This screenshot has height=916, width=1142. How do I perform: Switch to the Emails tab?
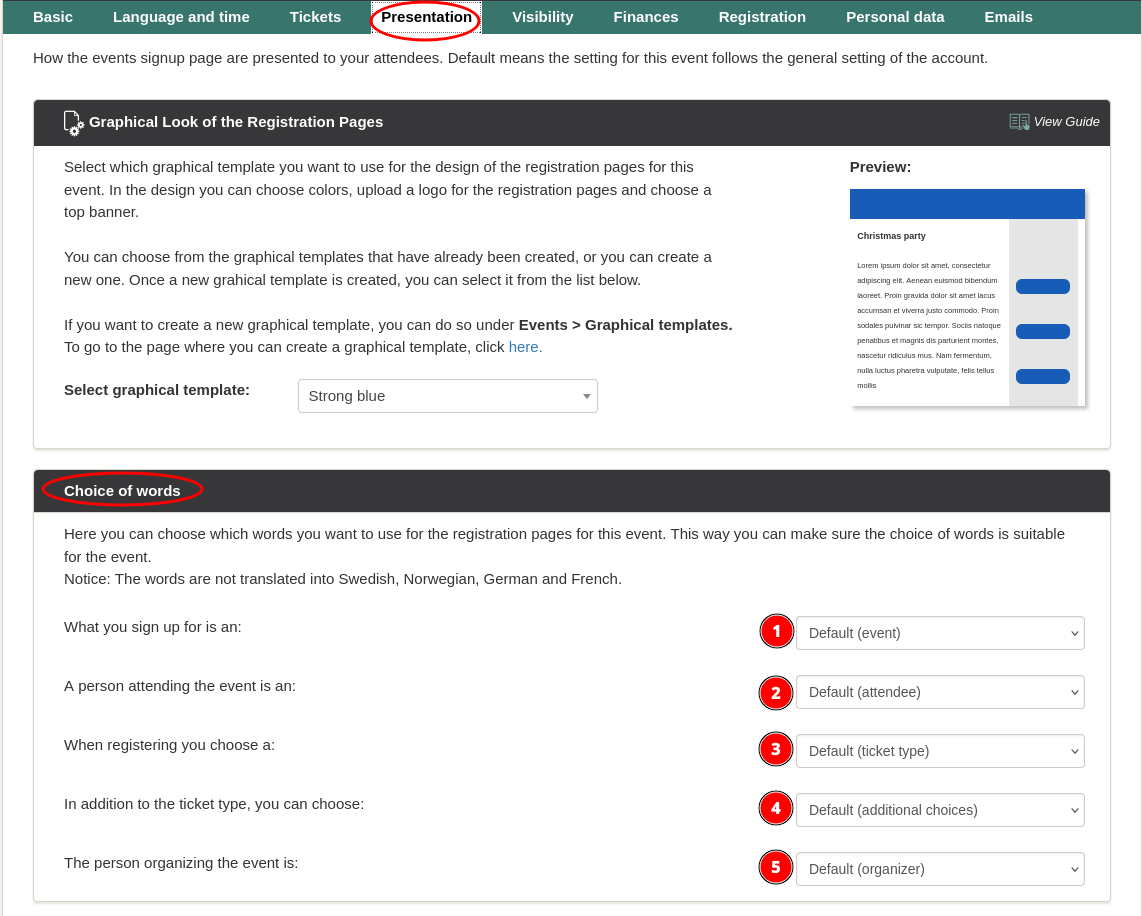(x=1008, y=17)
